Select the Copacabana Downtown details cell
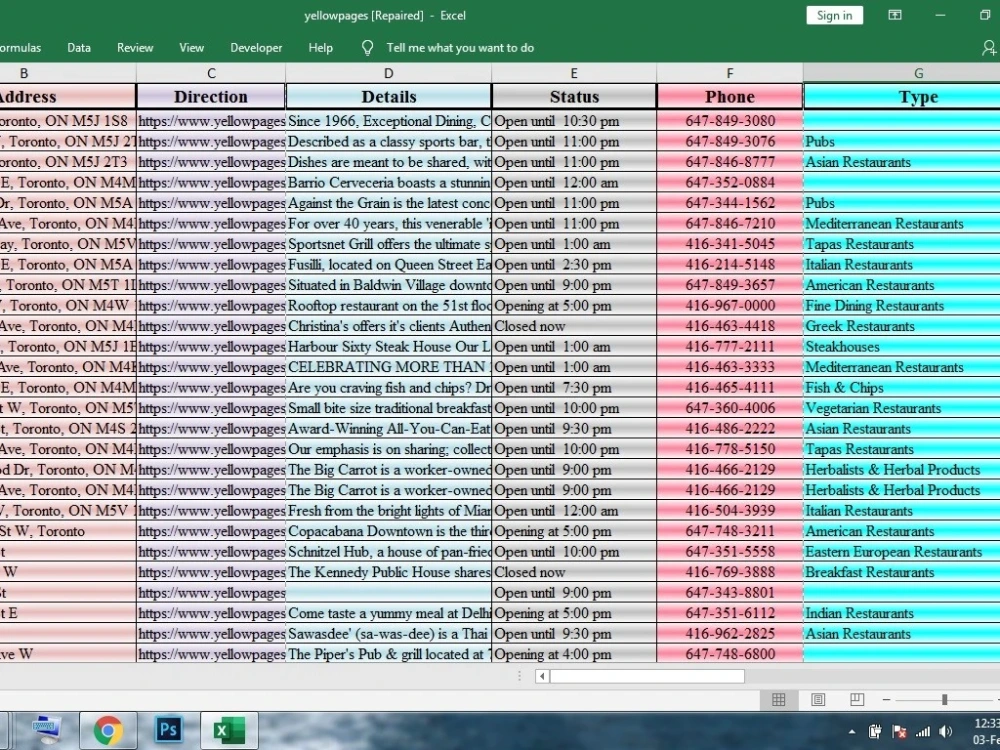The height and width of the screenshot is (750, 1000). pos(388,531)
